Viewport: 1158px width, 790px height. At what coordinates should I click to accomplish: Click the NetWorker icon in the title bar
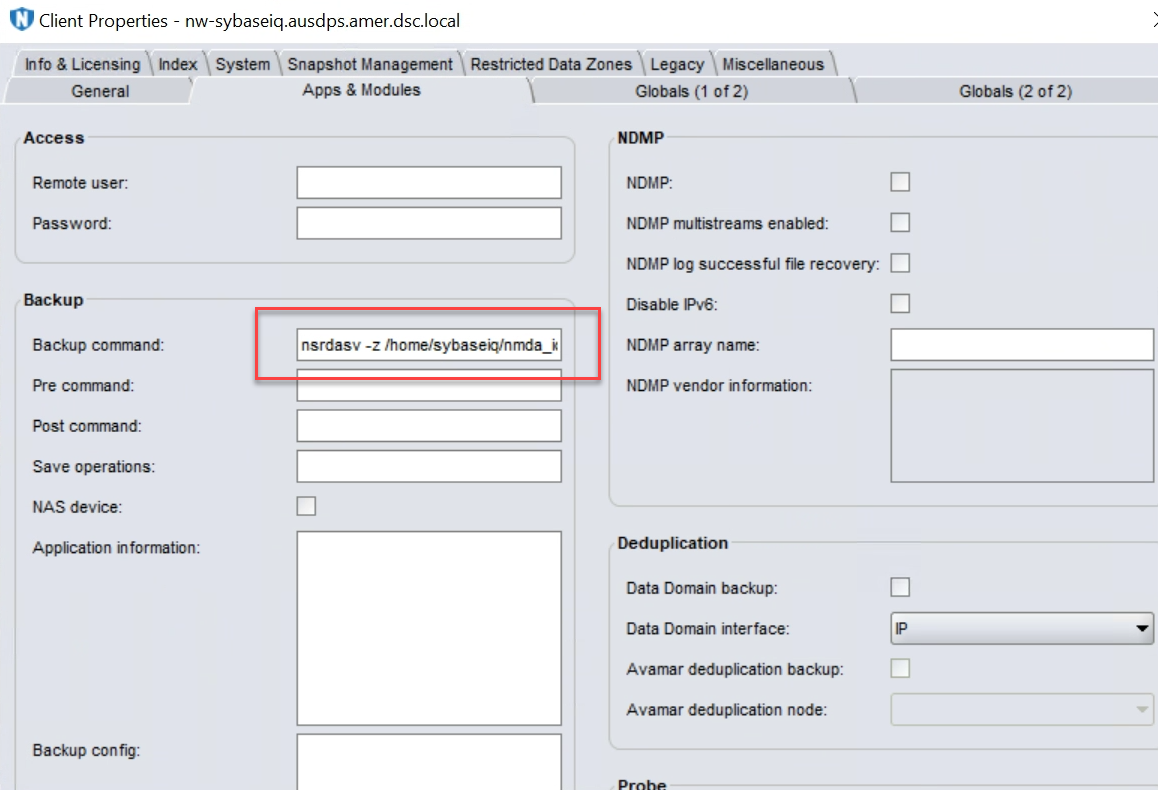[21, 20]
